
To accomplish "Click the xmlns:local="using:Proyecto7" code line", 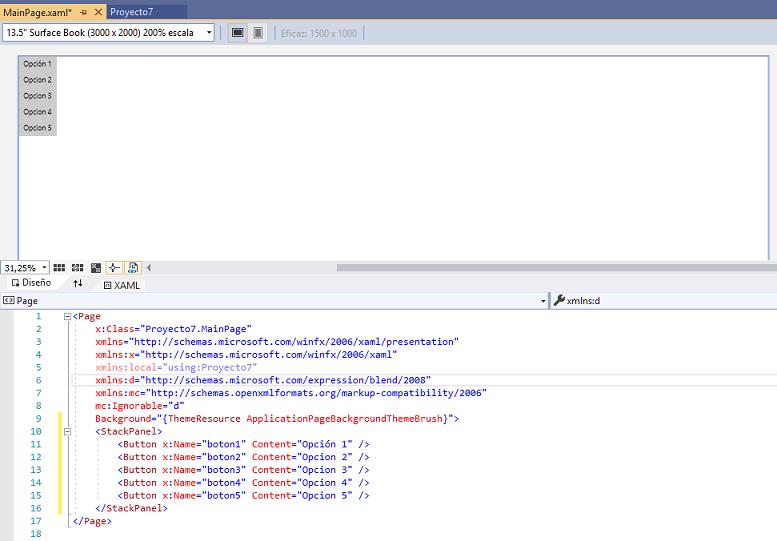I will click(176, 368).
